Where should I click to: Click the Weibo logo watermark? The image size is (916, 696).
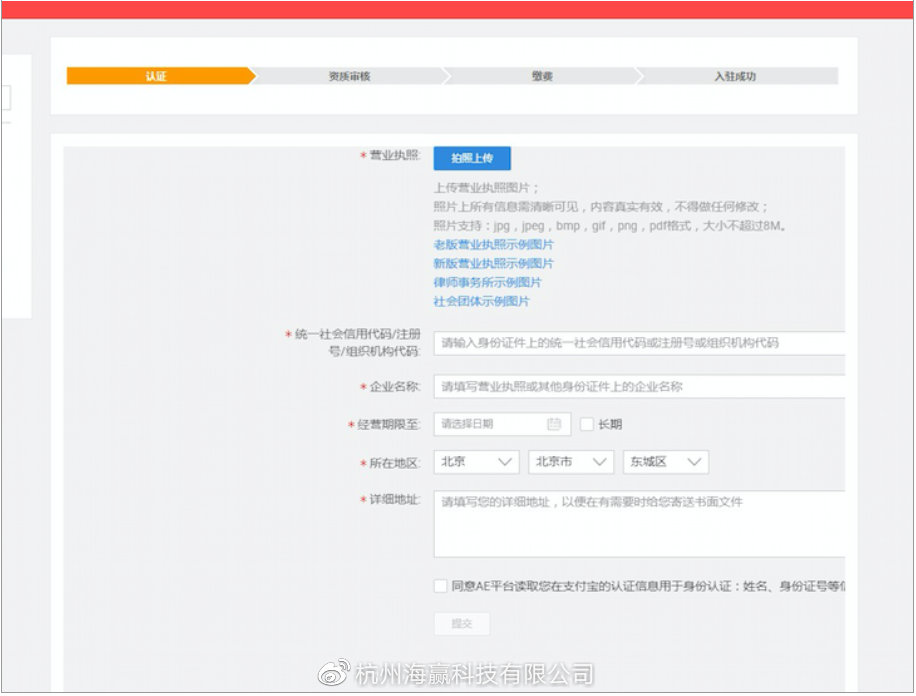(336, 673)
